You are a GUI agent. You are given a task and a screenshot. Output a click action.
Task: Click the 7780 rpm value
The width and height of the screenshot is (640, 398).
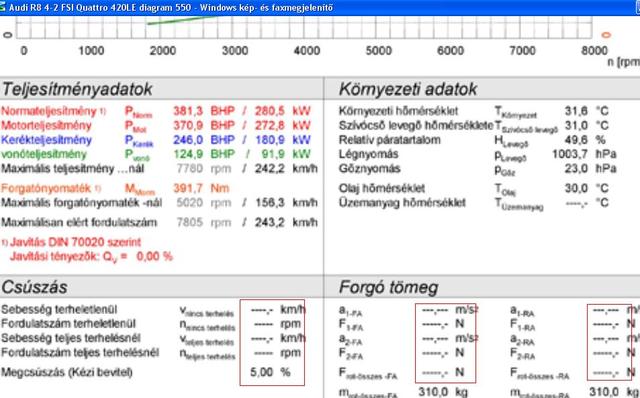[x=204, y=169]
